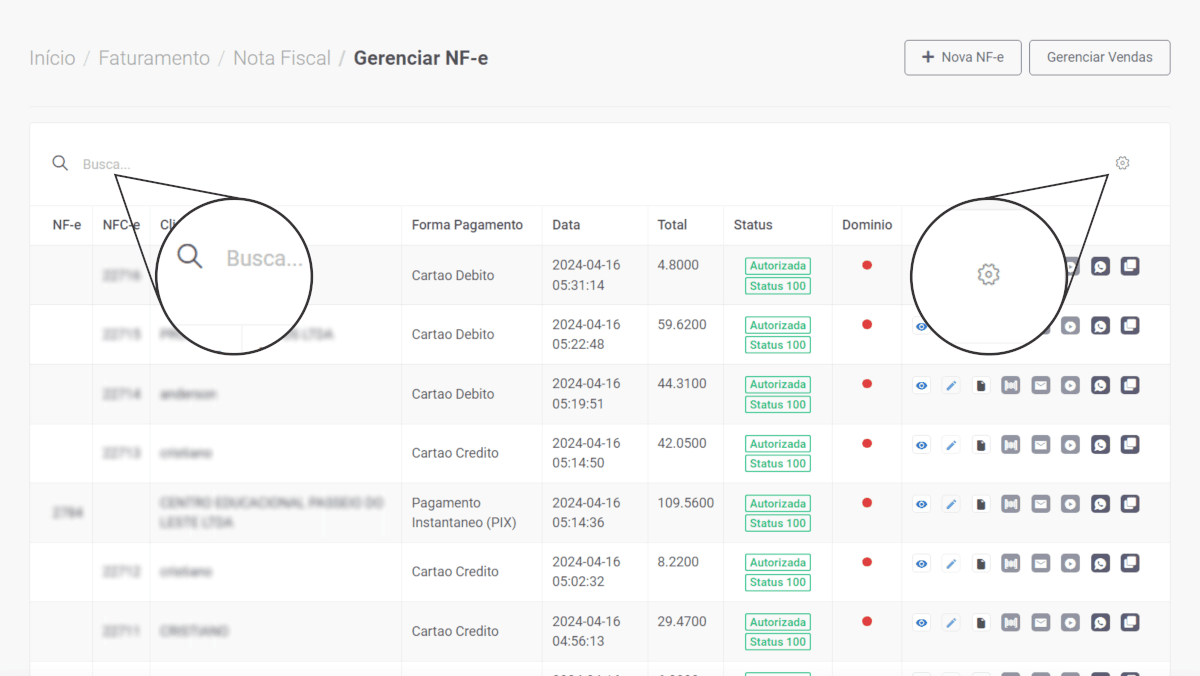WhatsApp the 42.0500 invoice
This screenshot has height=676, width=1200.
1100,444
